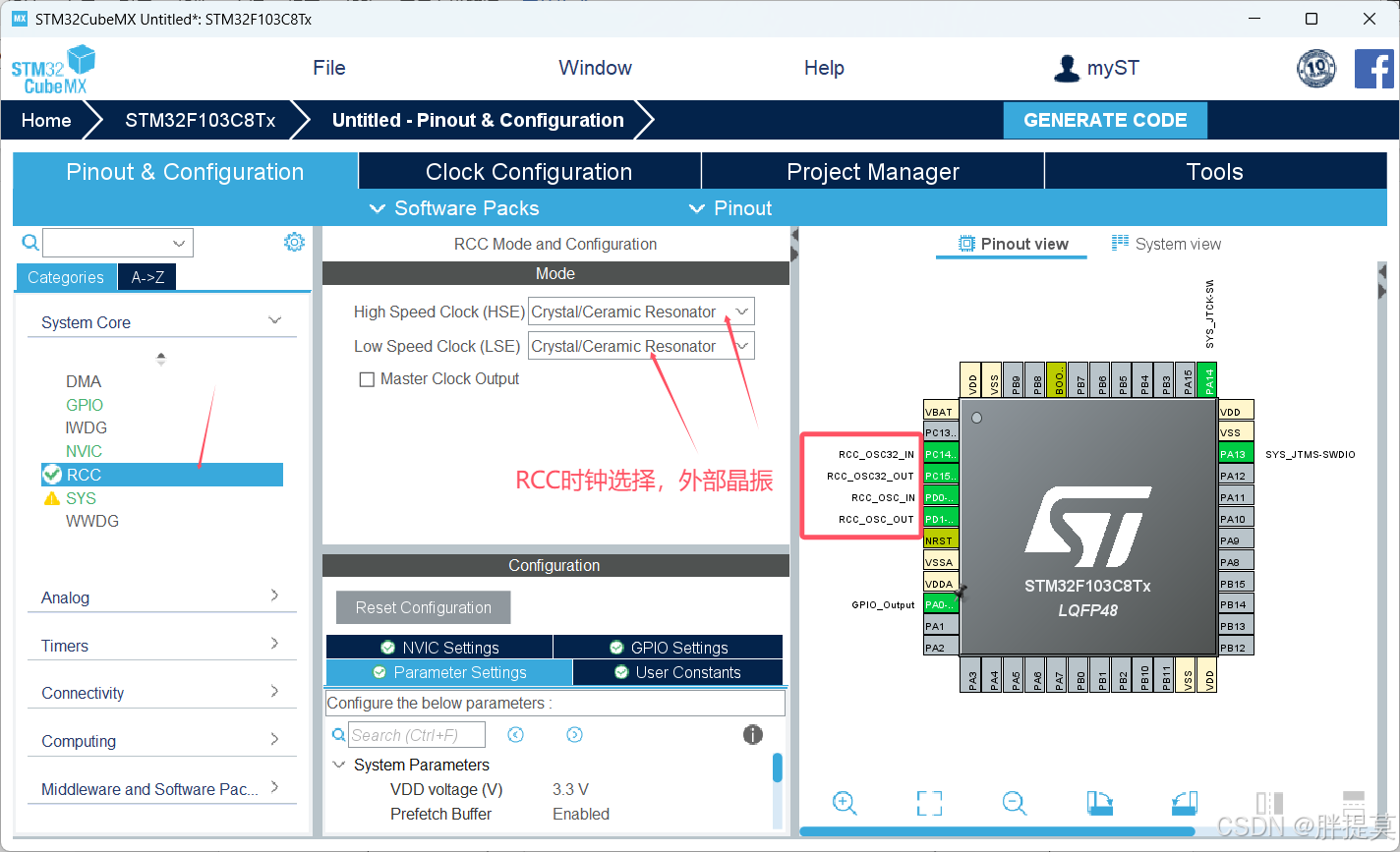Open the Software Packs dropdown menu
The width and height of the screenshot is (1400, 852).
tap(454, 208)
